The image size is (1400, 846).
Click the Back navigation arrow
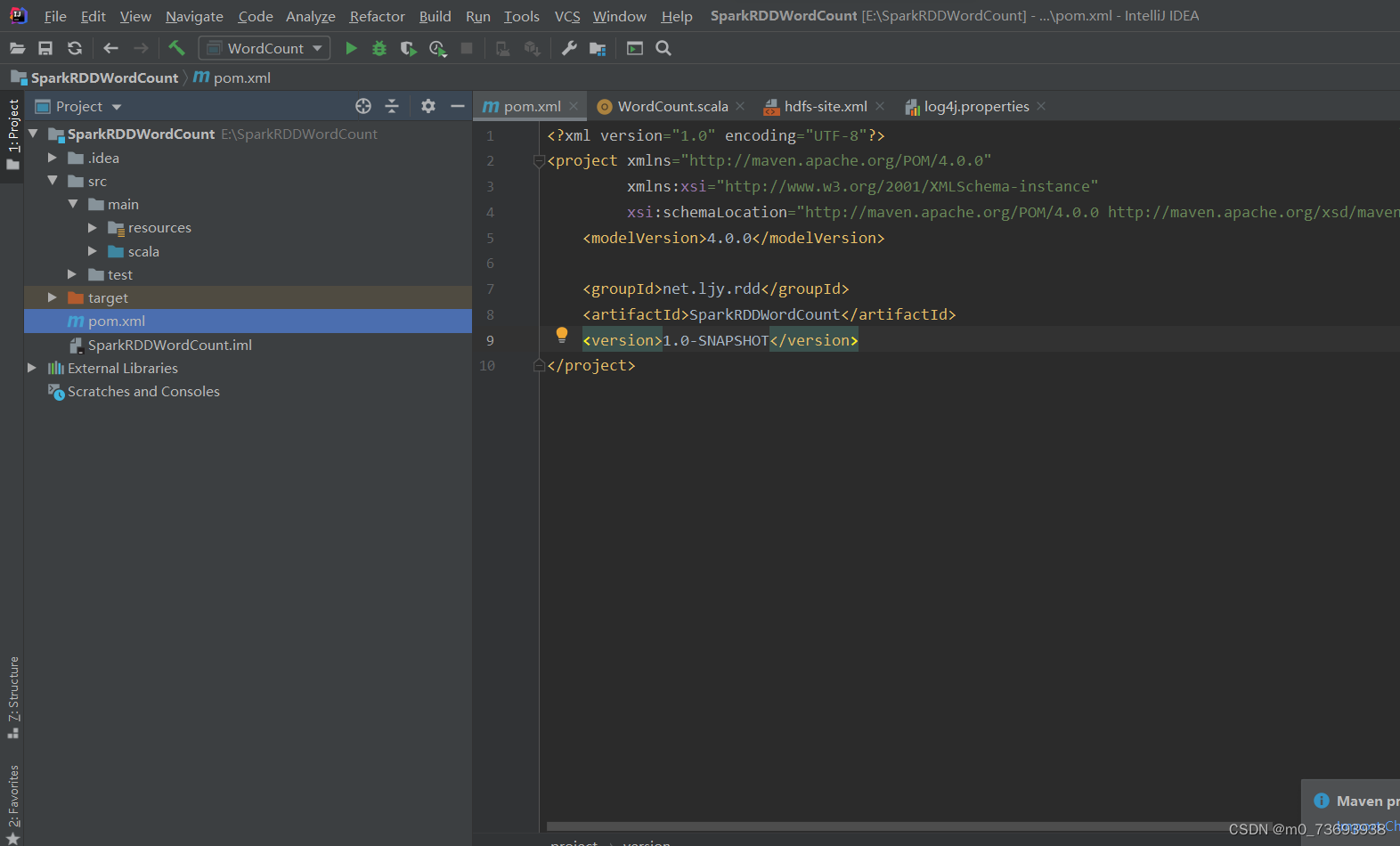110,48
